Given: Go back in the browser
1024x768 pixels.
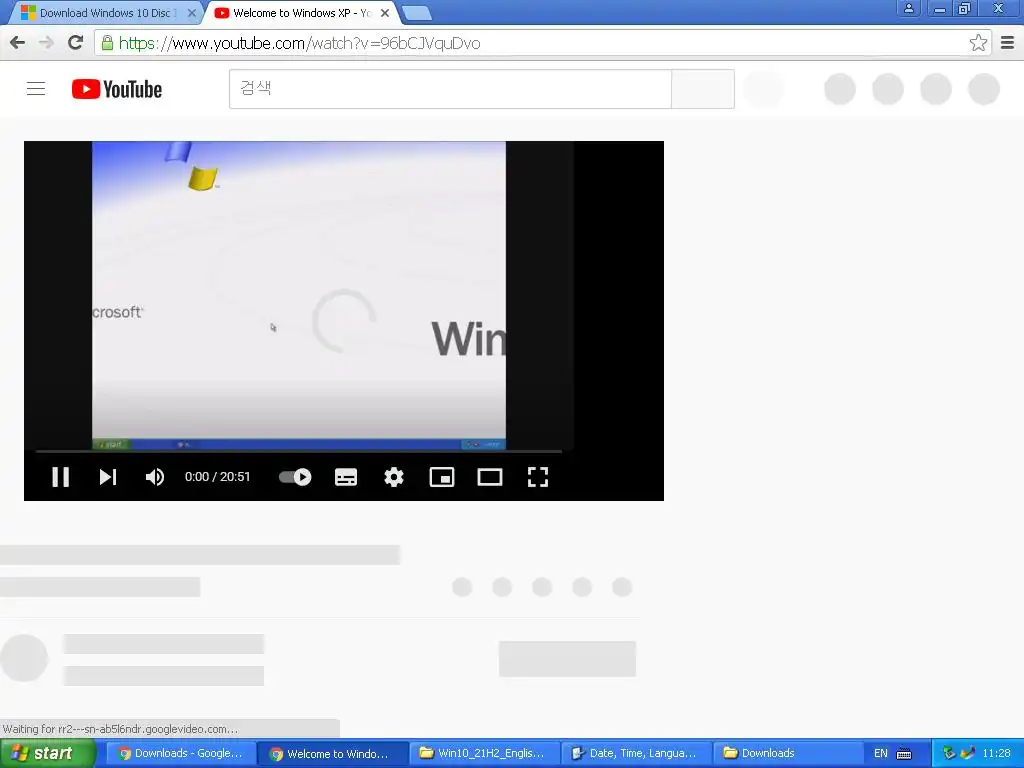Looking at the screenshot, I should [x=18, y=43].
